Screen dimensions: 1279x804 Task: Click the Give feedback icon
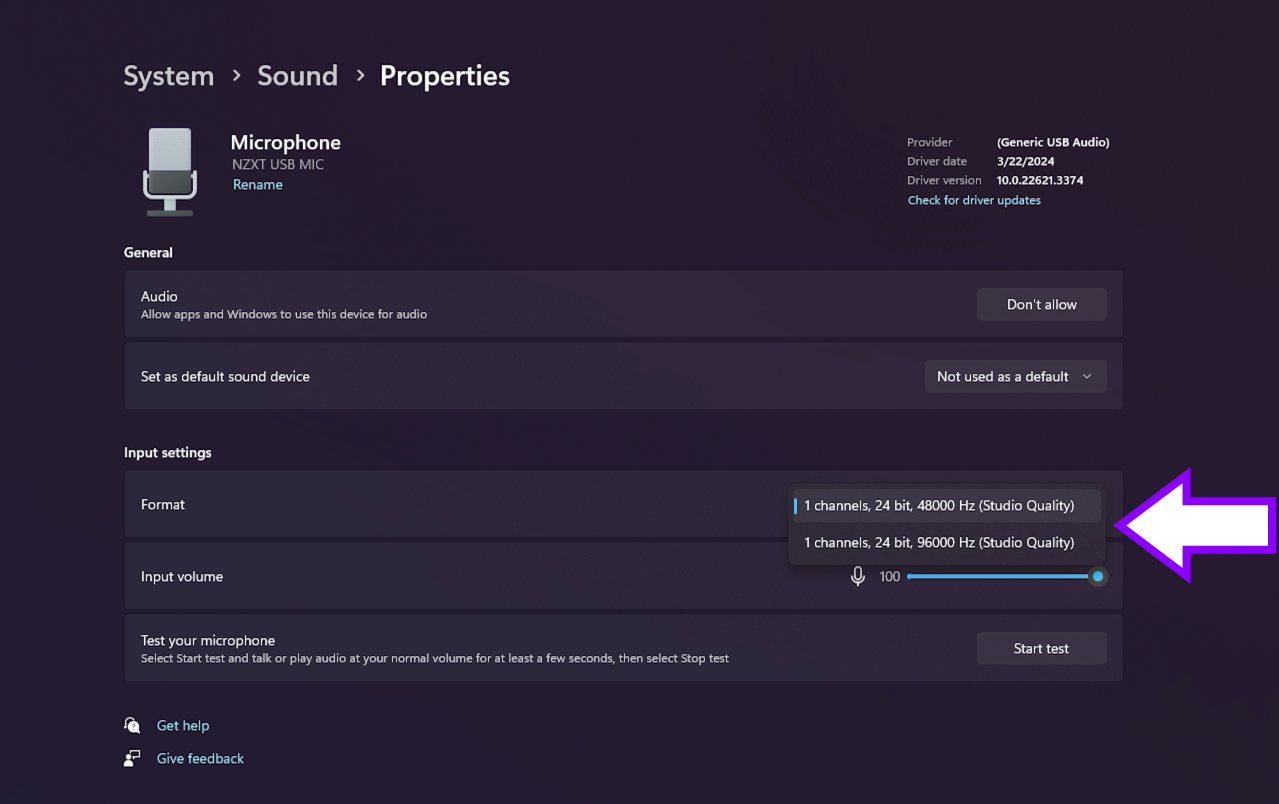pos(132,758)
